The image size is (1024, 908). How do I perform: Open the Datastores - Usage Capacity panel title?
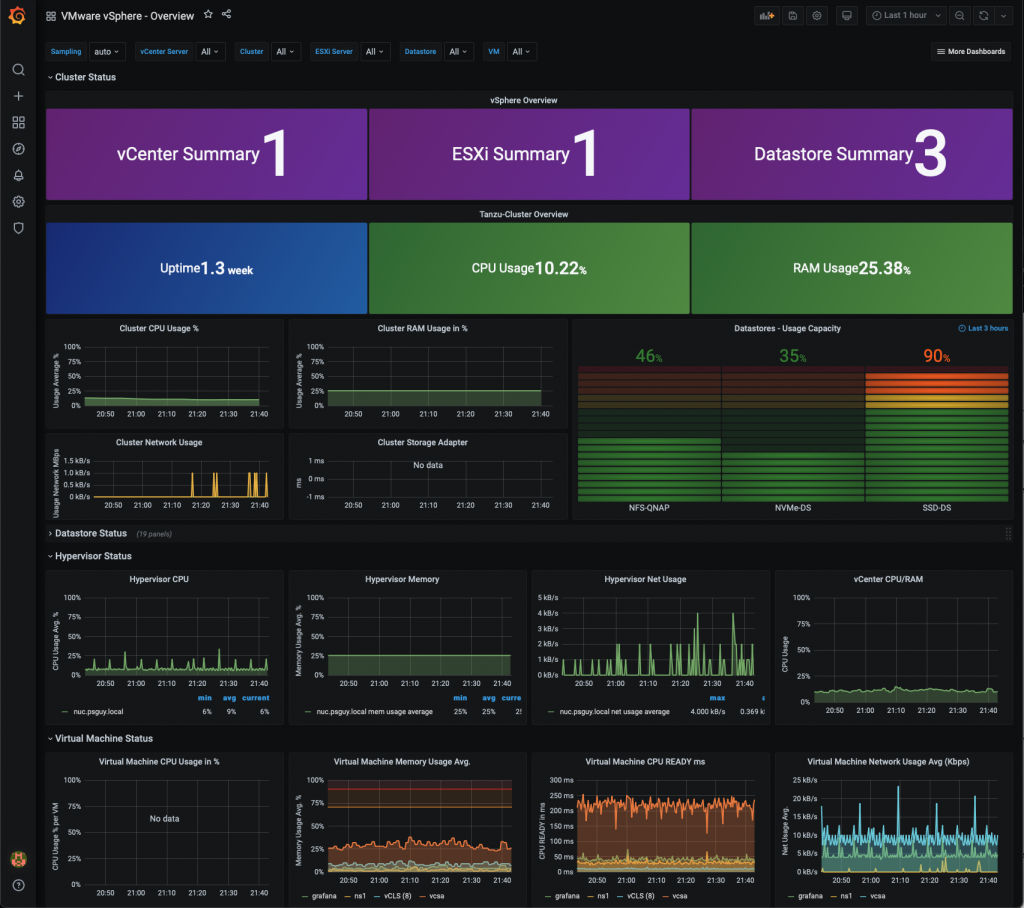(787, 329)
